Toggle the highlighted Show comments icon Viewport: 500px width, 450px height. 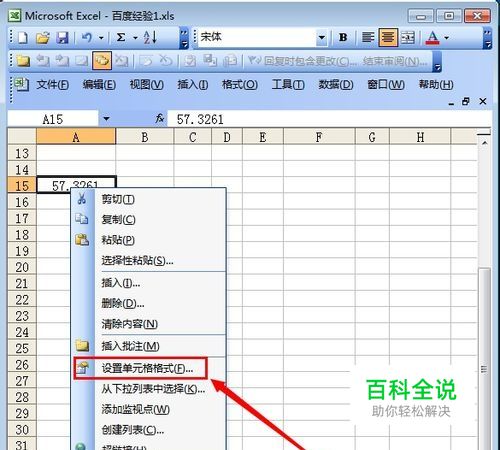click(102, 60)
